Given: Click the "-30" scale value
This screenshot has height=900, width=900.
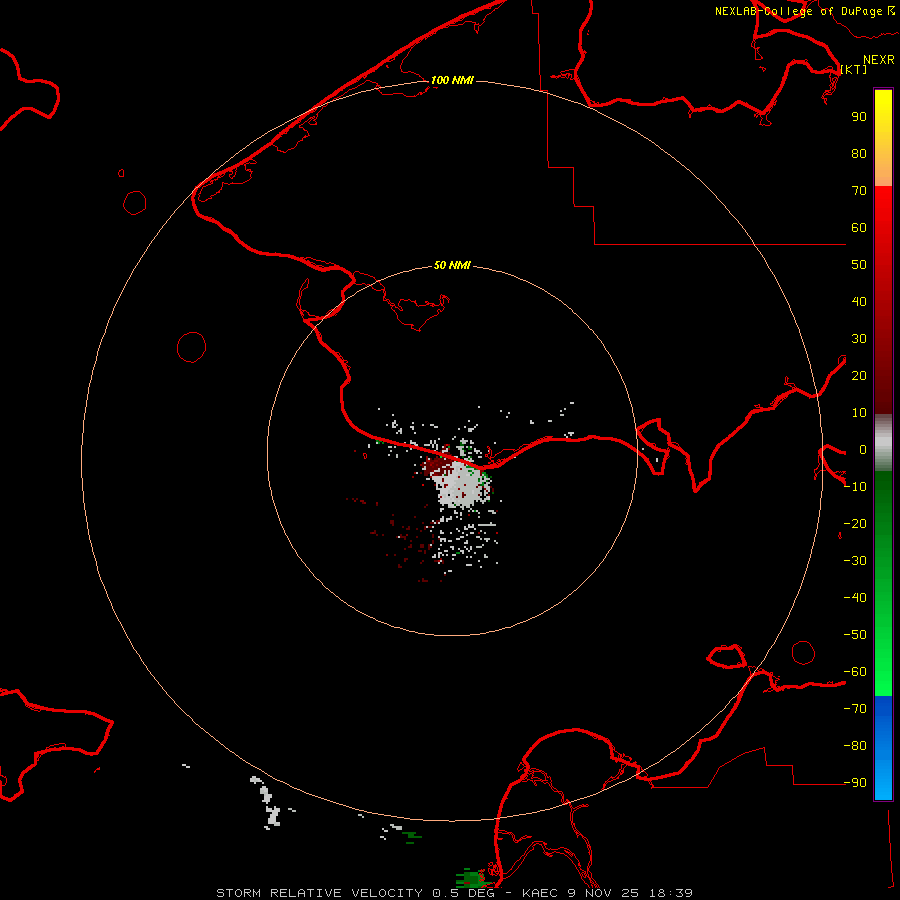Looking at the screenshot, I should click(x=855, y=561).
